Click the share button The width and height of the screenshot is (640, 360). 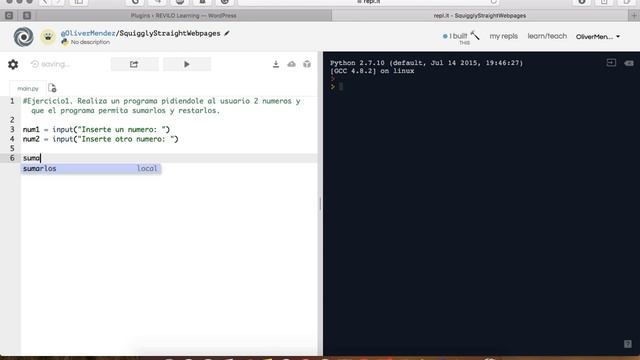coord(134,64)
